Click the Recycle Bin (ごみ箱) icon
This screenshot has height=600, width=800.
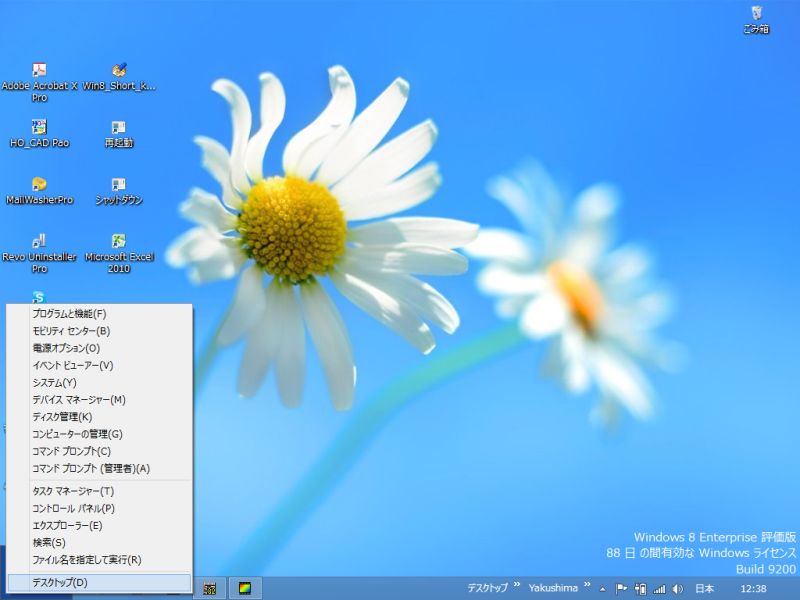click(756, 14)
